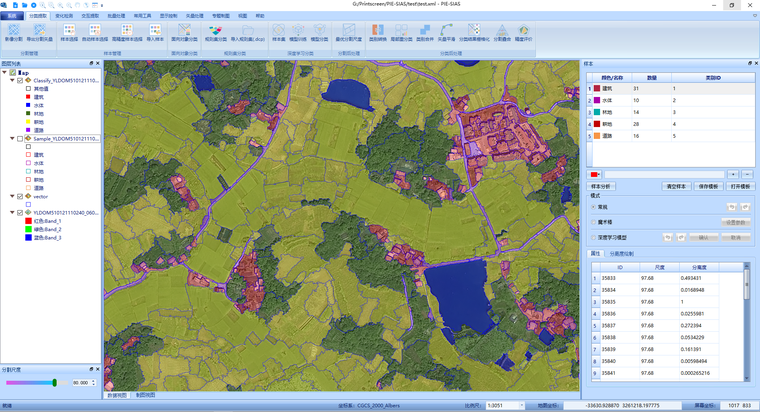Viewport: 760px width, 412px height.
Task: Click the 清空样本 clear samples button
Action: 676,187
